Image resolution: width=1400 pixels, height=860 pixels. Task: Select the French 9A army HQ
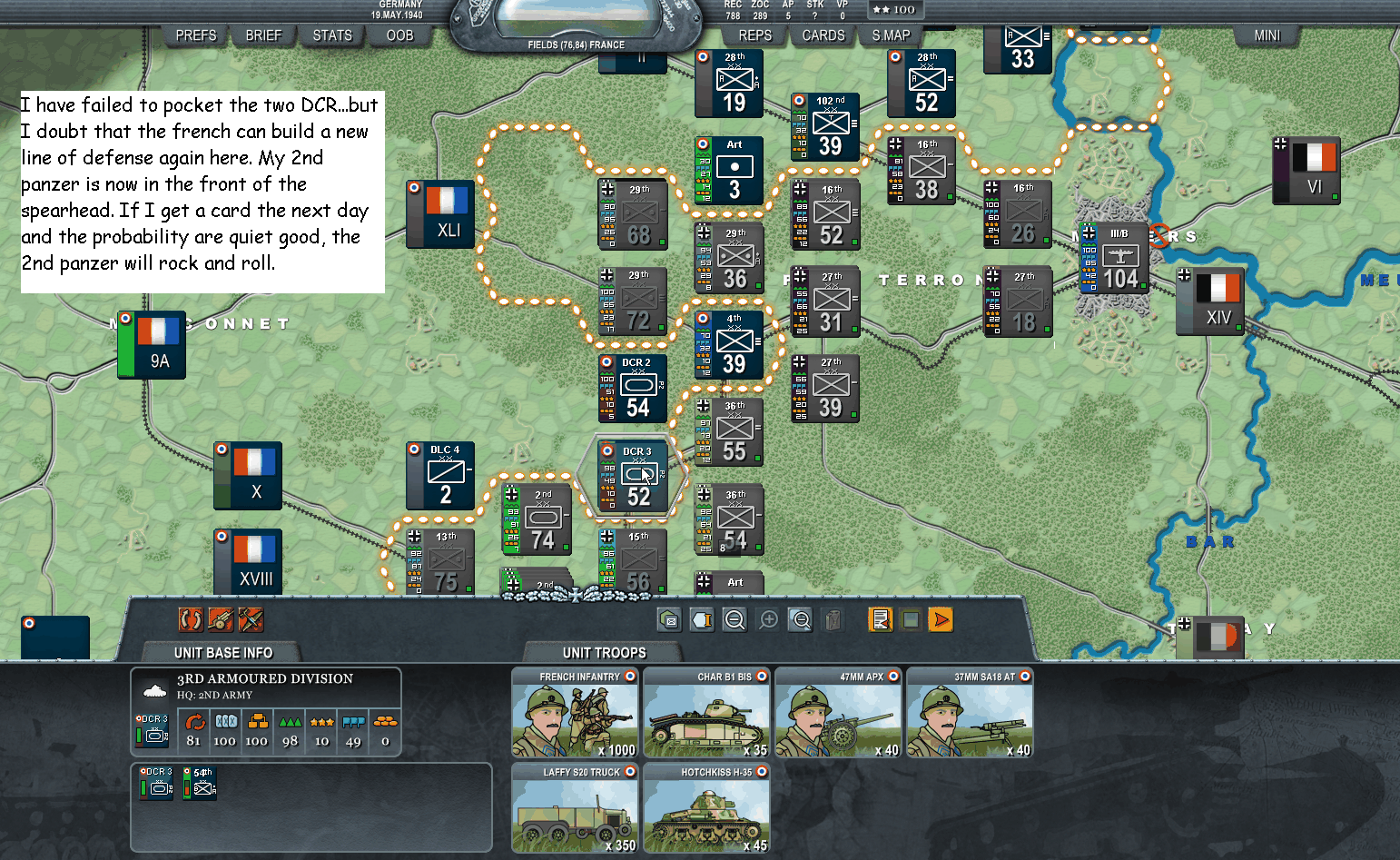(x=153, y=345)
